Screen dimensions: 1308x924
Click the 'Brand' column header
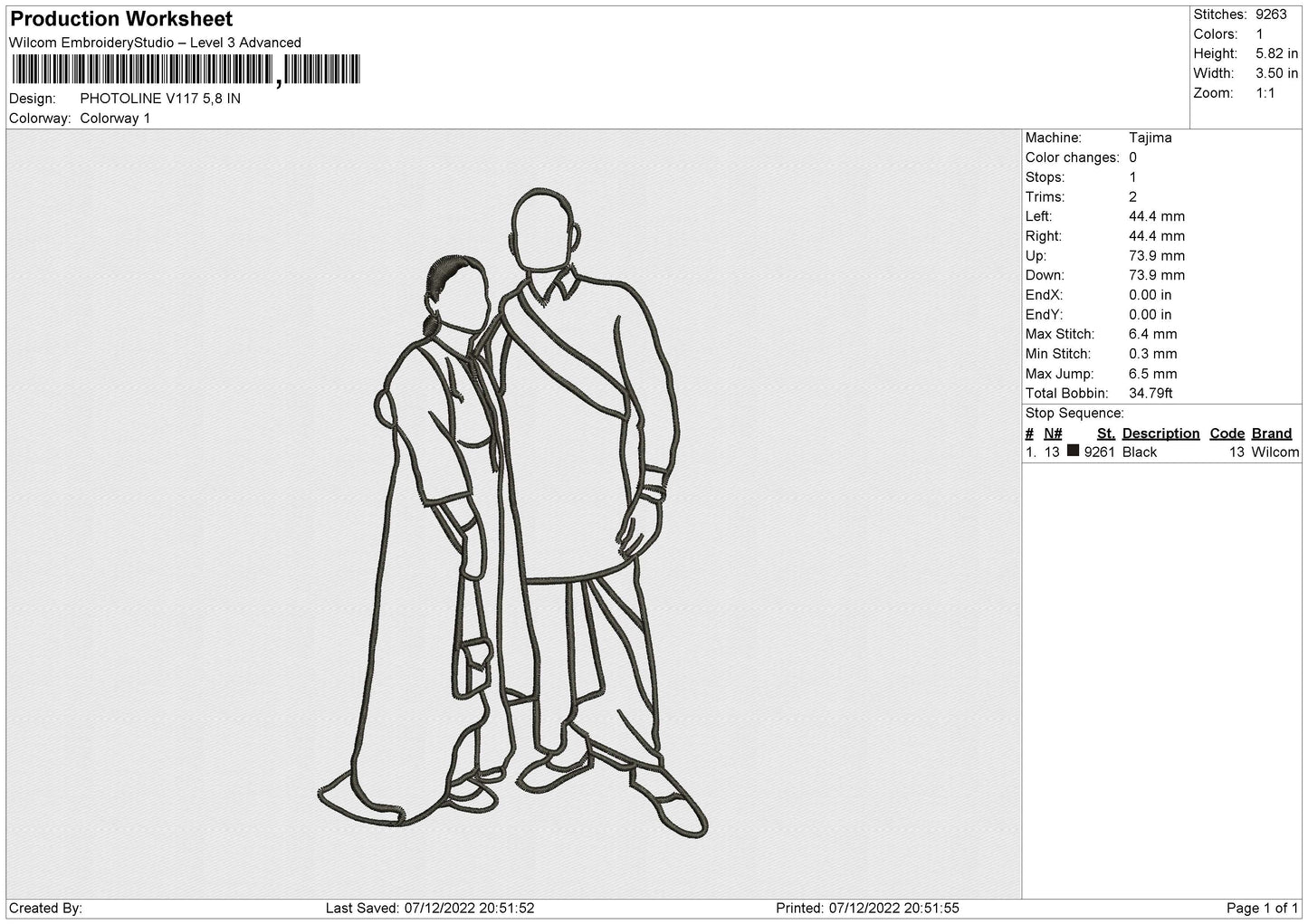[1272, 433]
